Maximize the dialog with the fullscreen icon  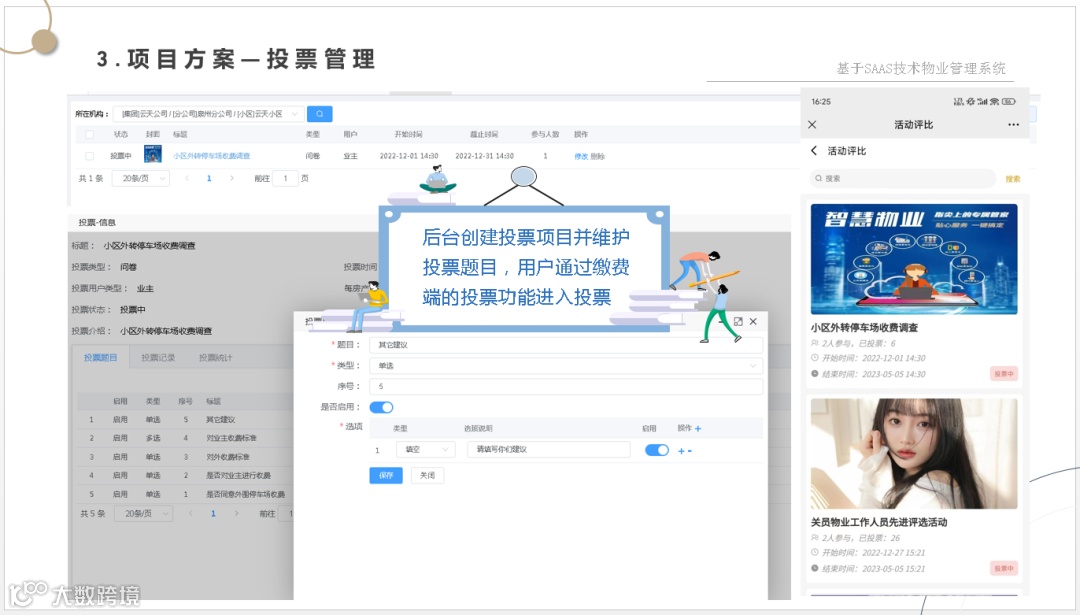tap(738, 322)
